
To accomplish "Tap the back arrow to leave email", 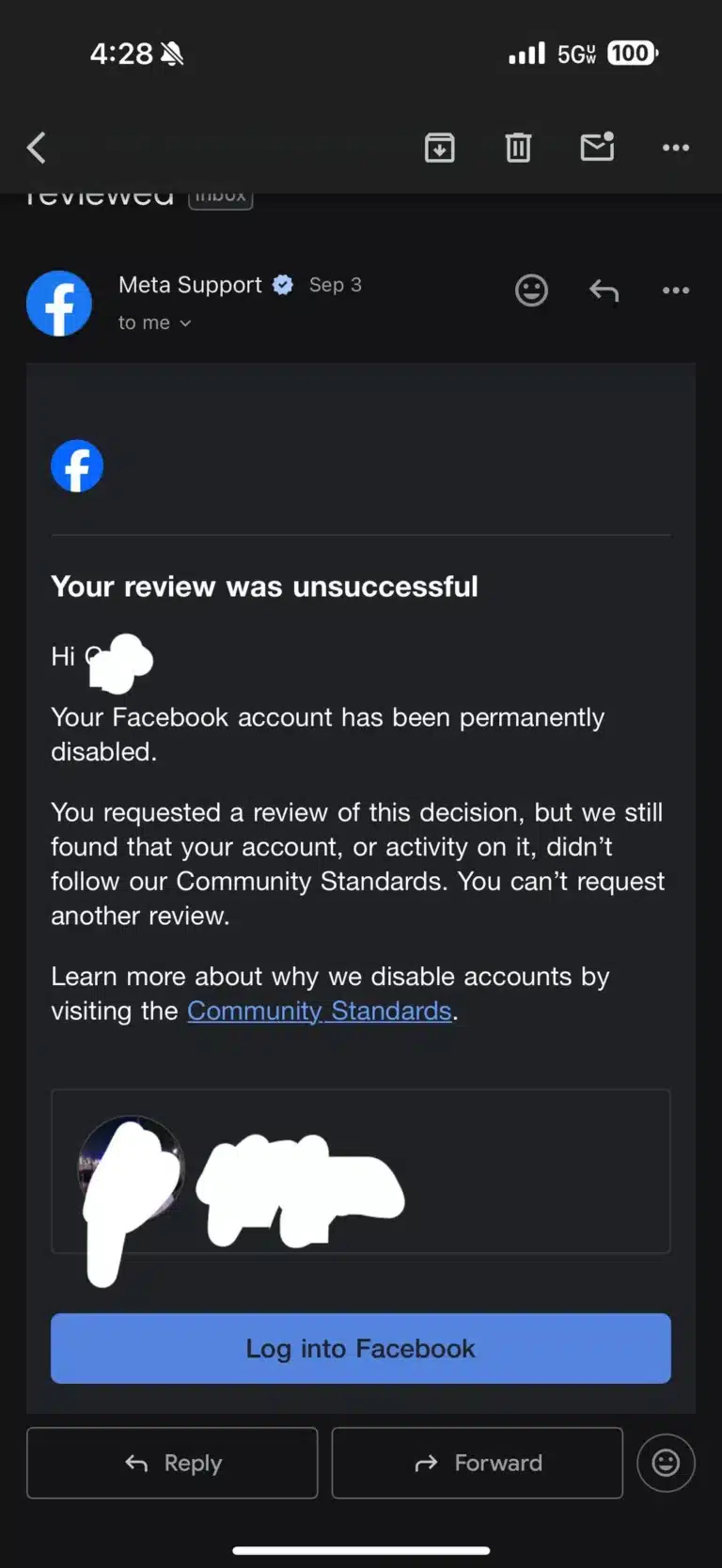I will (x=37, y=148).
